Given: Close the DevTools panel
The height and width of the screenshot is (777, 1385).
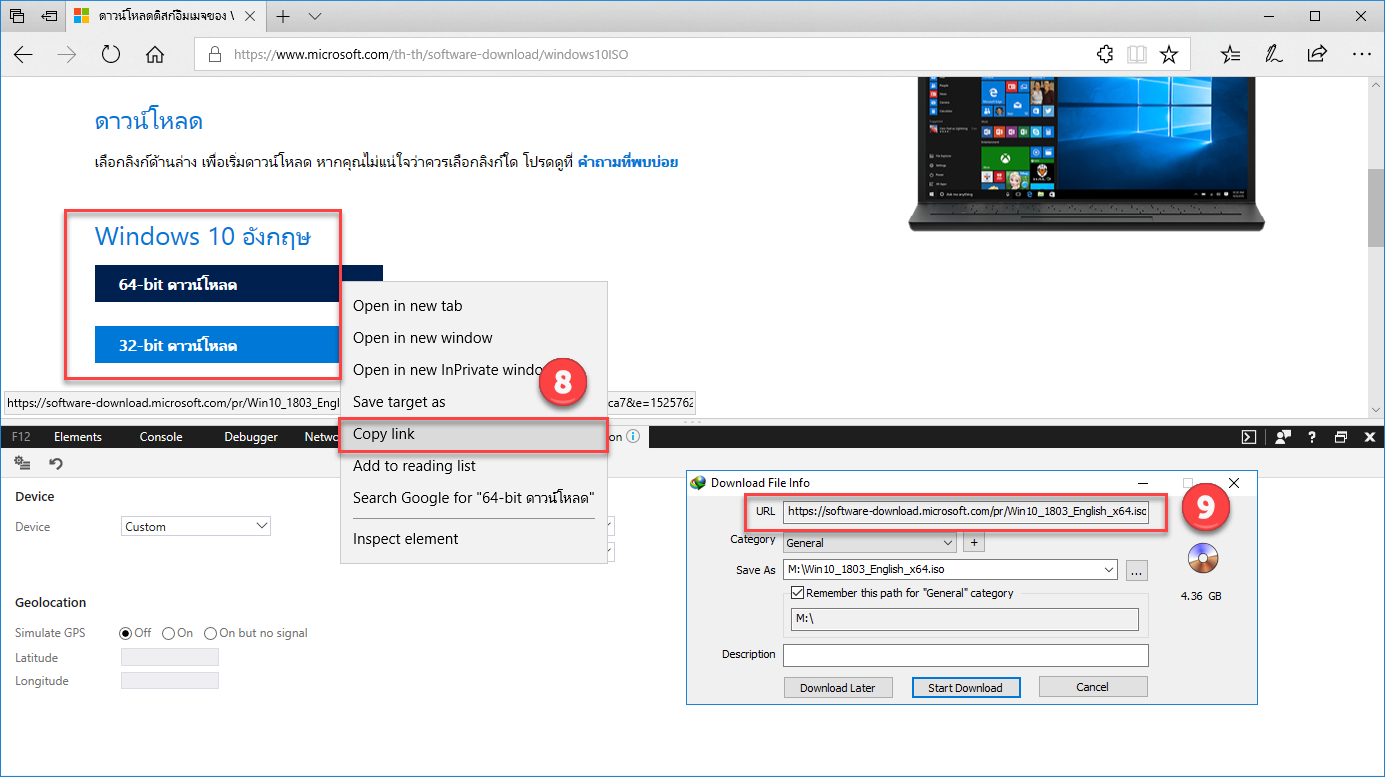Looking at the screenshot, I should 1368,437.
